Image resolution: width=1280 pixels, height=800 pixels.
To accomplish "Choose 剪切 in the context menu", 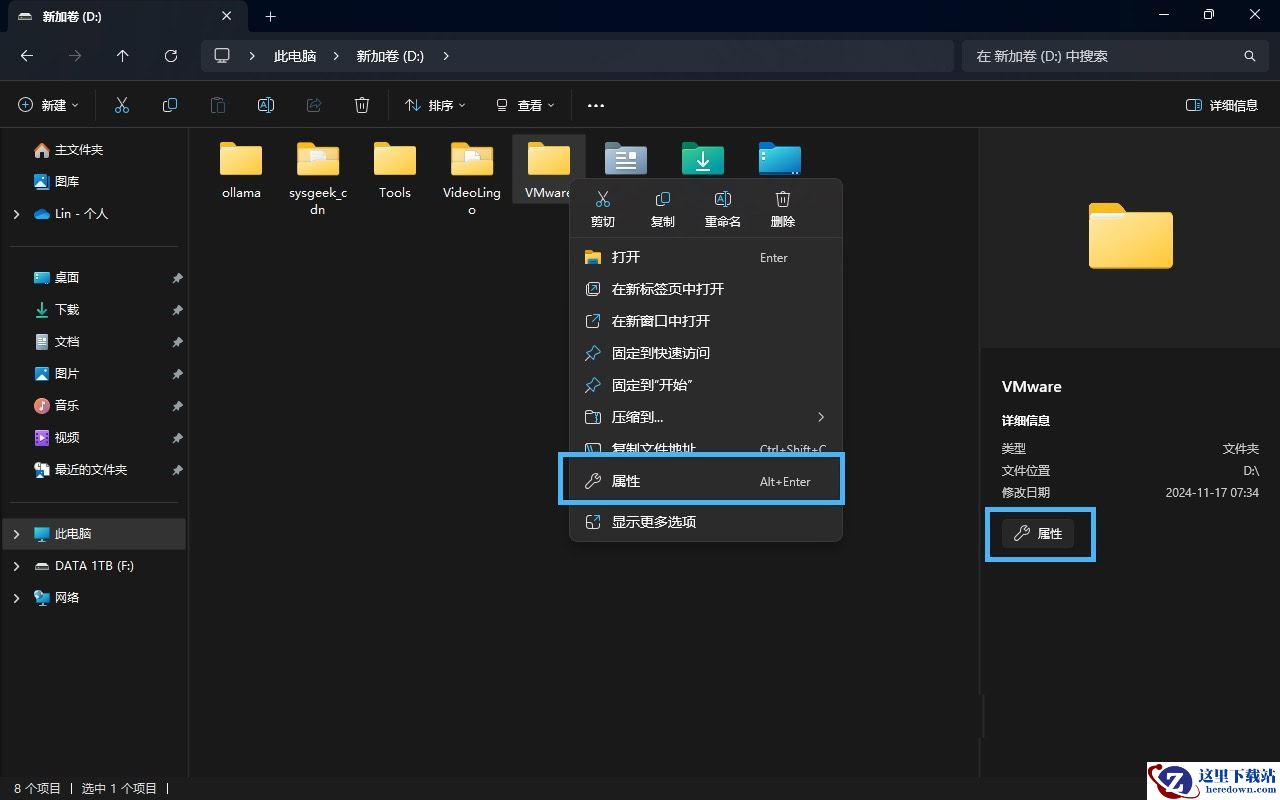I will (x=602, y=210).
